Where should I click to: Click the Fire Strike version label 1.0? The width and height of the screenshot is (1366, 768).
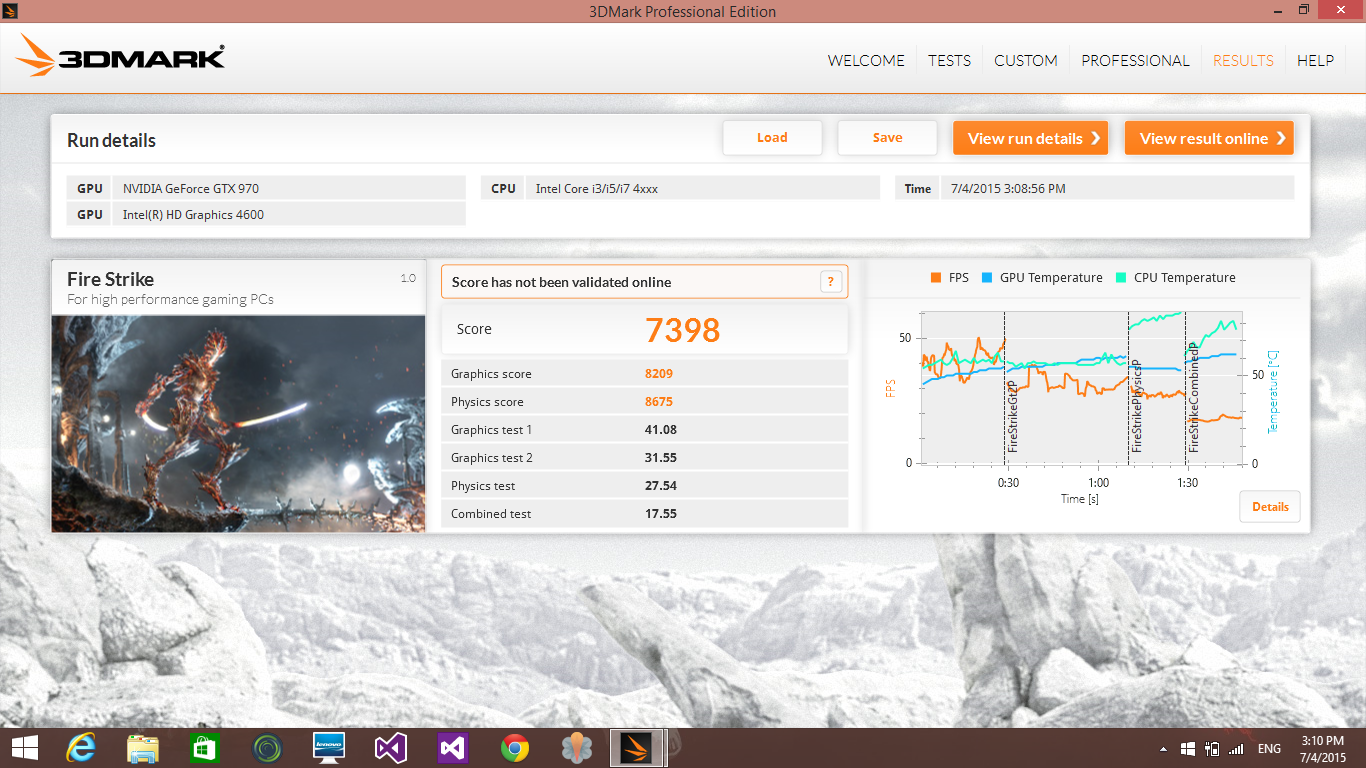pyautogui.click(x=408, y=278)
